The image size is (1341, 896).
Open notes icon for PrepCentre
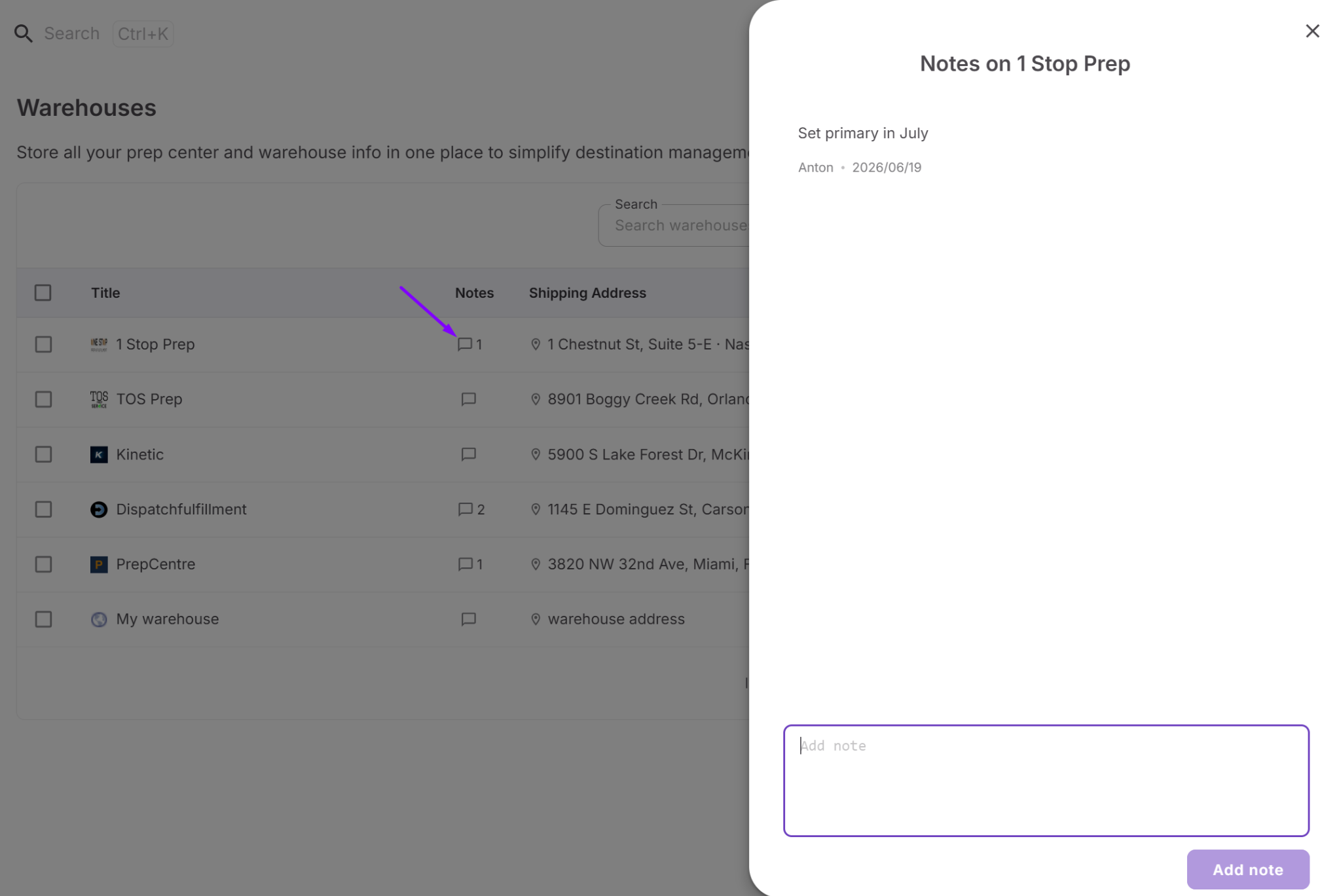point(465,564)
